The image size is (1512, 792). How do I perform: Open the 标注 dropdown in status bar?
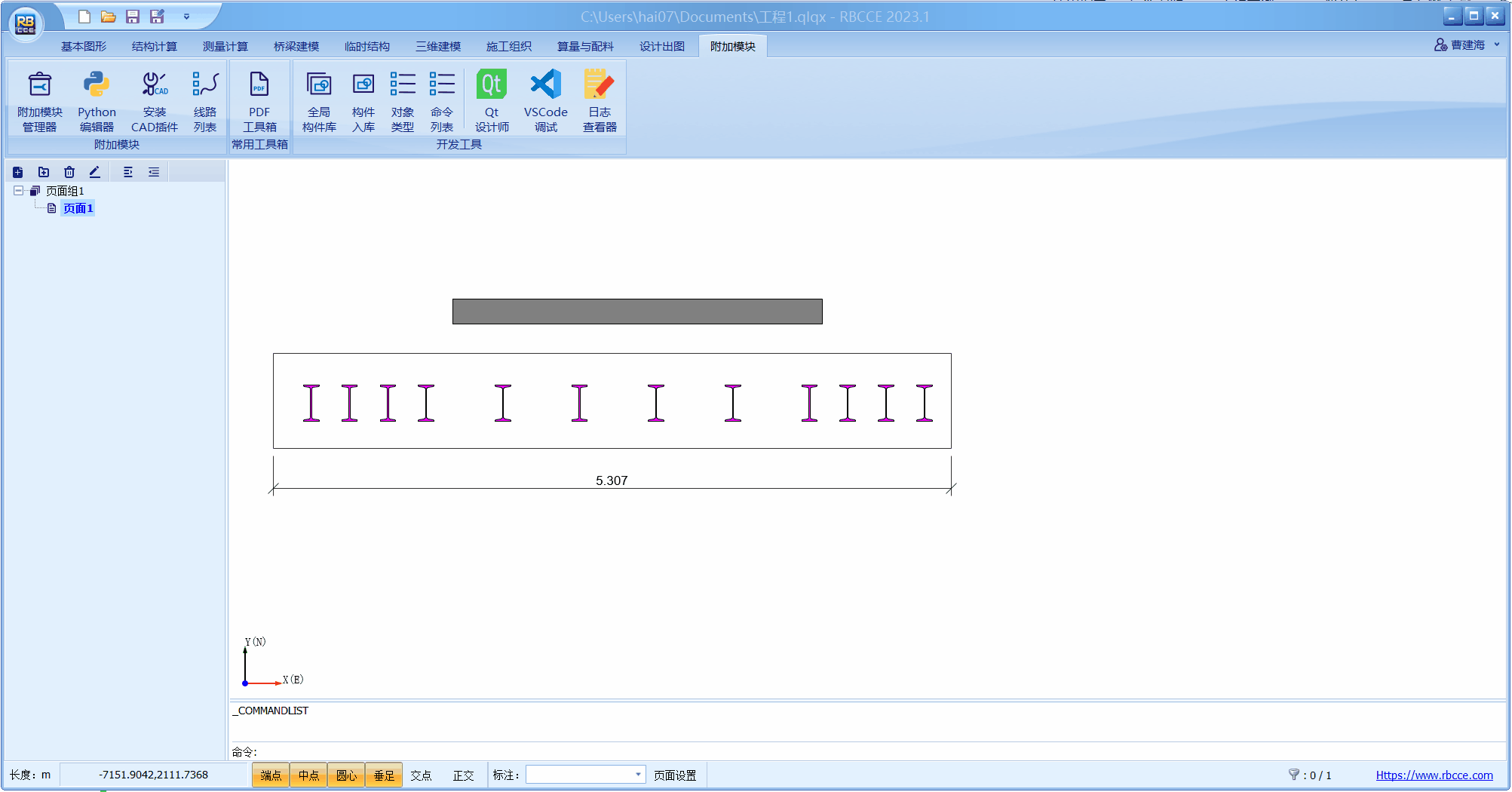638,775
